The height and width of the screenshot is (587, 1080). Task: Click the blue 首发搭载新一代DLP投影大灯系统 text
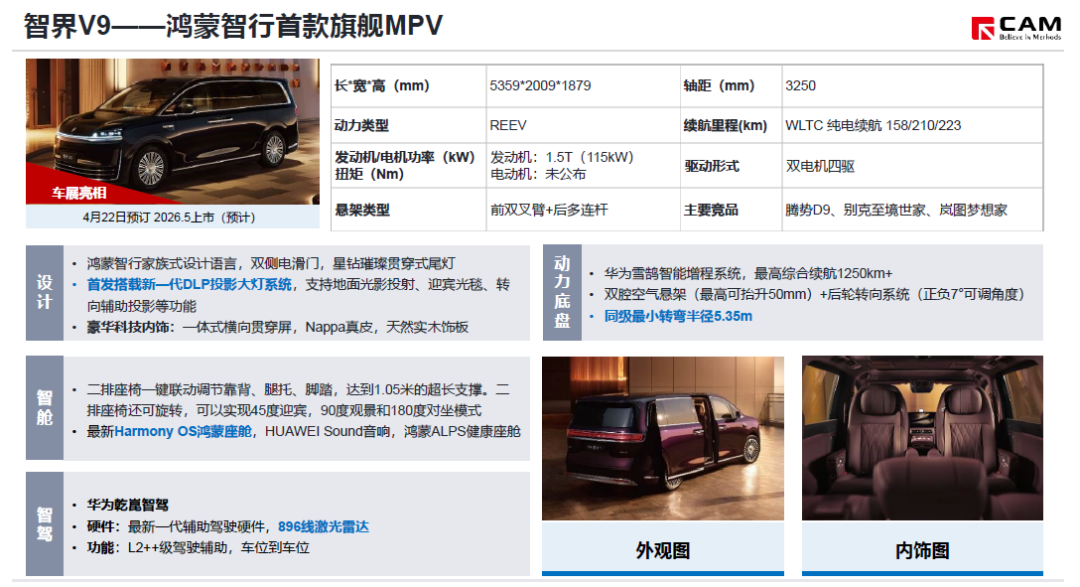click(189, 285)
